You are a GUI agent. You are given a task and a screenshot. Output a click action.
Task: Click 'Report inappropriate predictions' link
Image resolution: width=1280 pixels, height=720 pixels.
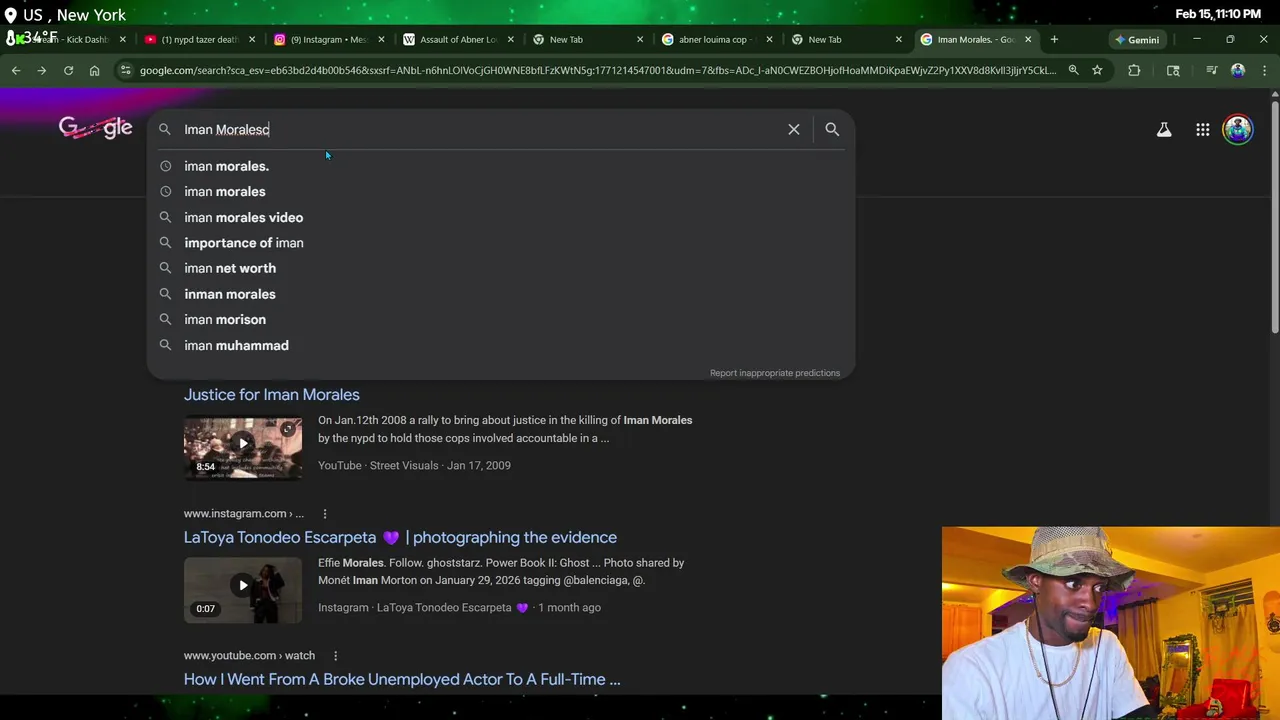pos(775,373)
